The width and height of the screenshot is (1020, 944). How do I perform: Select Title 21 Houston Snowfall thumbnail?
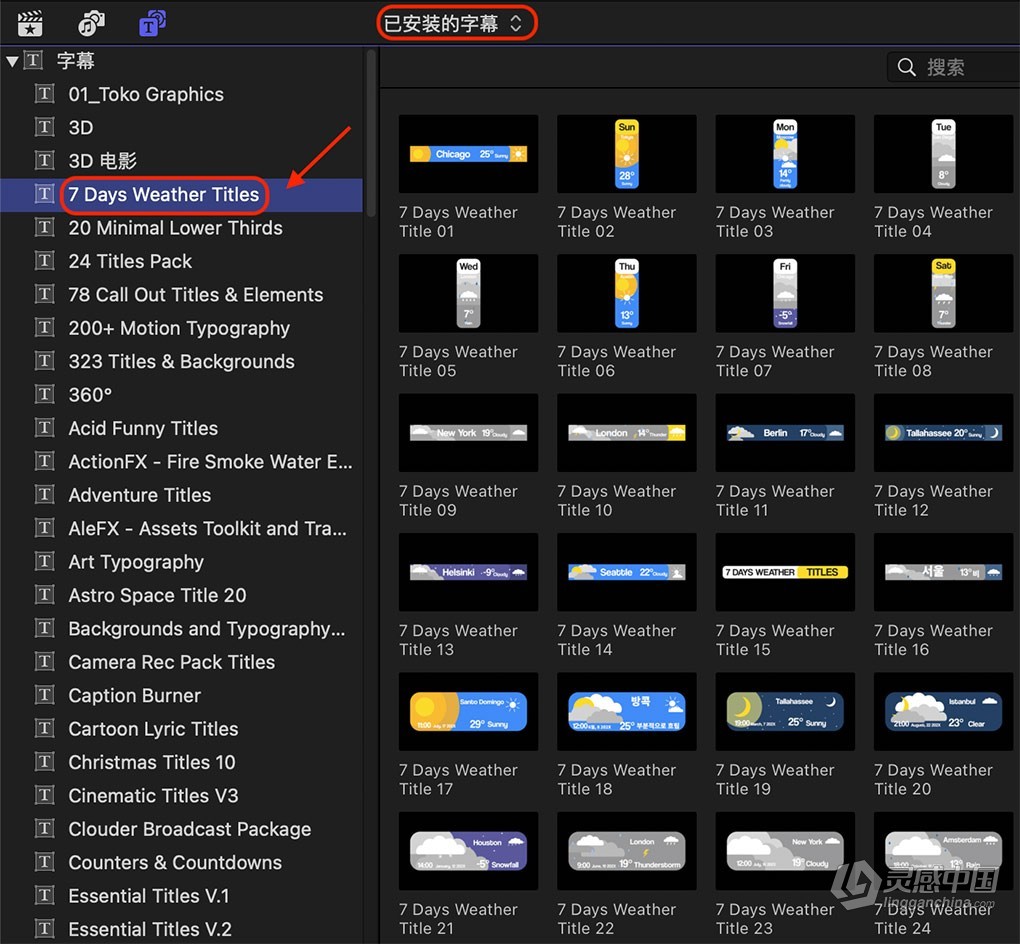coord(468,851)
